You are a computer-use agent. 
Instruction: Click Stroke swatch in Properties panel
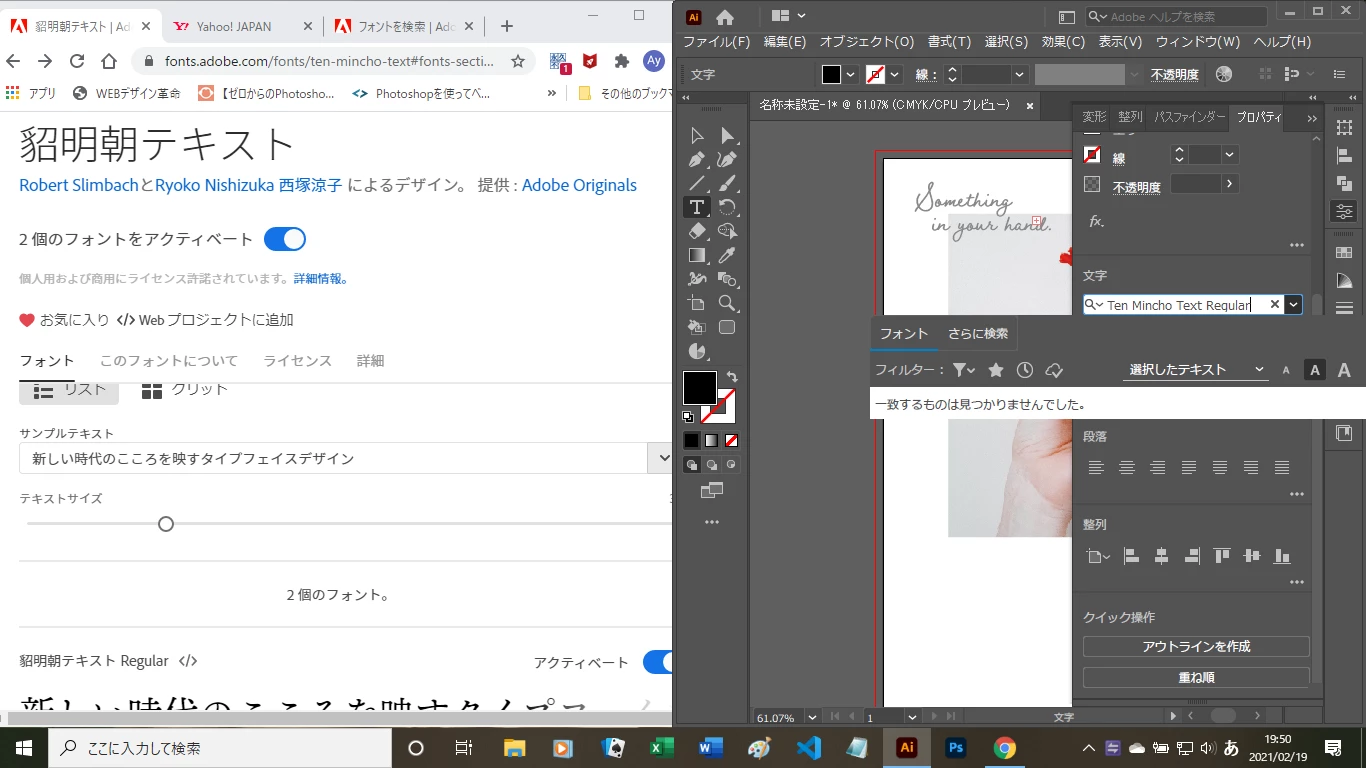point(1093,155)
